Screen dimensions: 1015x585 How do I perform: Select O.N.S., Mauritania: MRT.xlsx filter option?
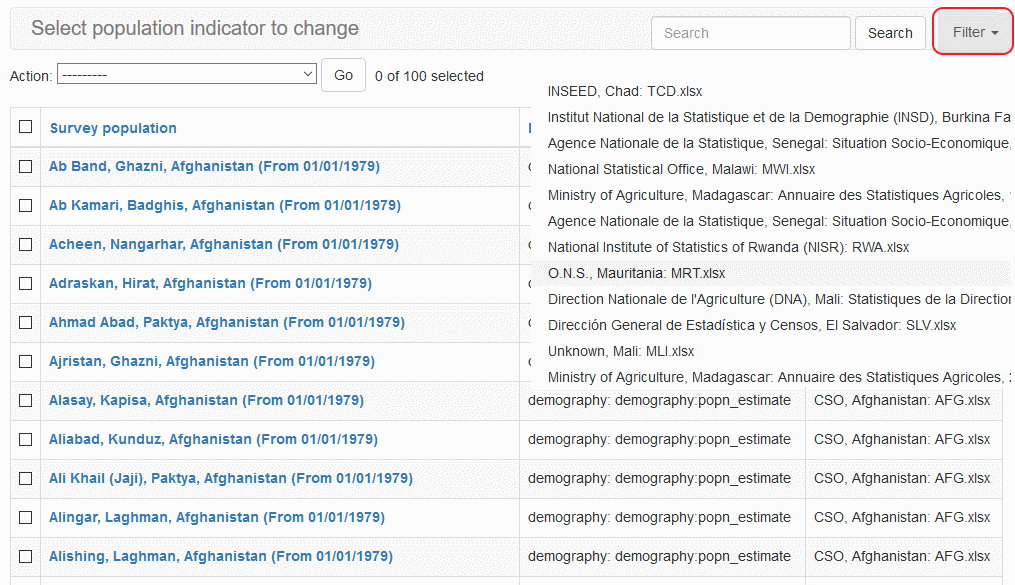pyautogui.click(x=637, y=273)
